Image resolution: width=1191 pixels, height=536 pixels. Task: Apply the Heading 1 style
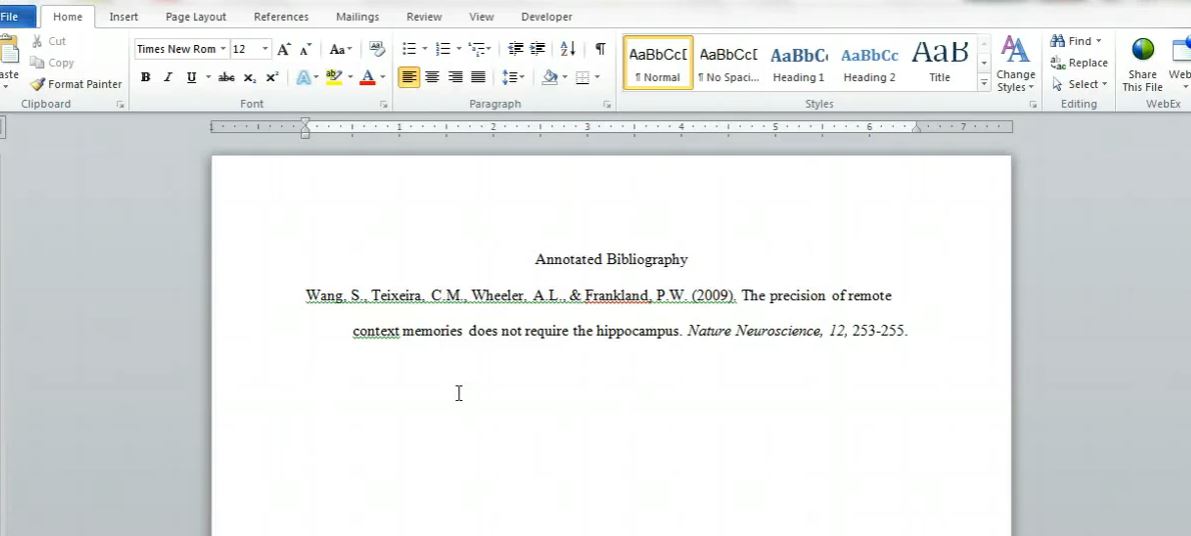(x=798, y=63)
